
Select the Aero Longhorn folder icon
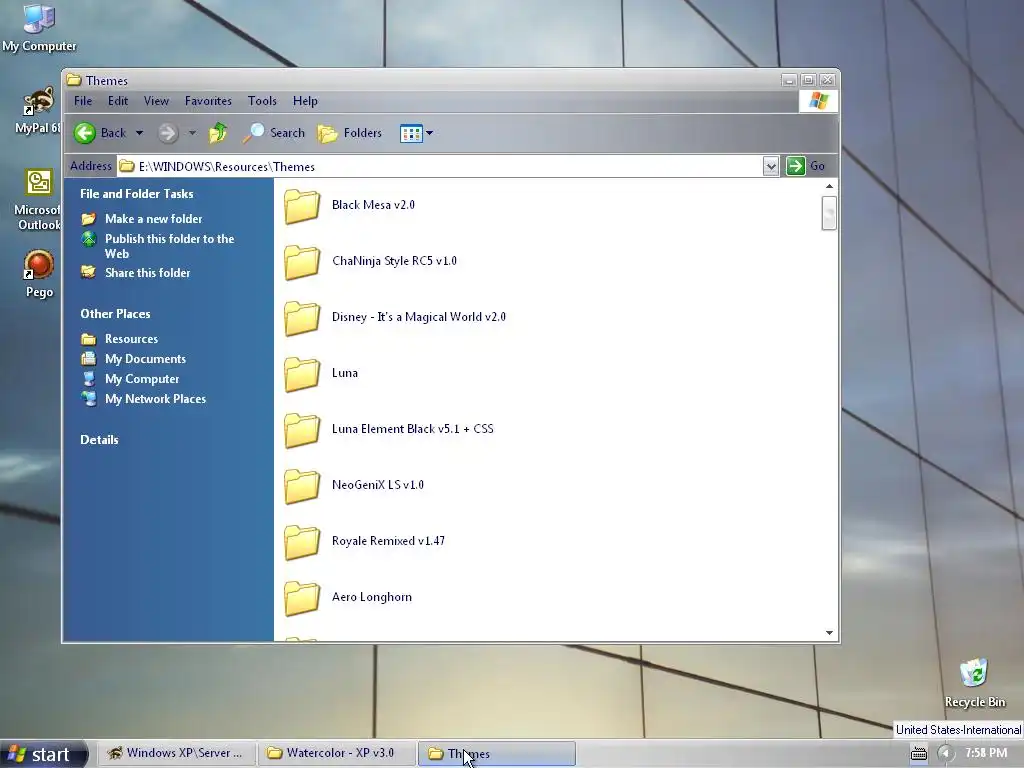302,598
